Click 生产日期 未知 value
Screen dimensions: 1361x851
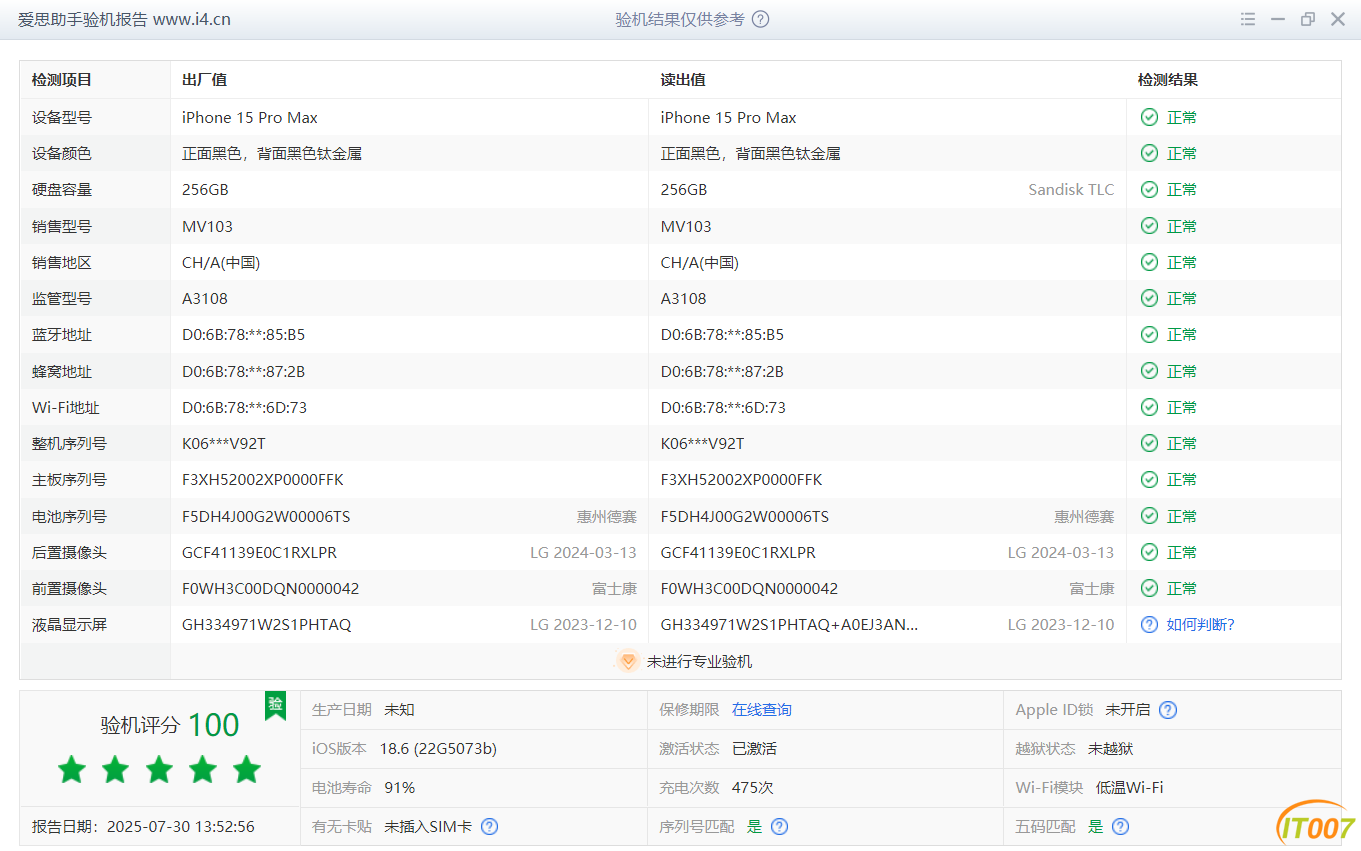[399, 710]
